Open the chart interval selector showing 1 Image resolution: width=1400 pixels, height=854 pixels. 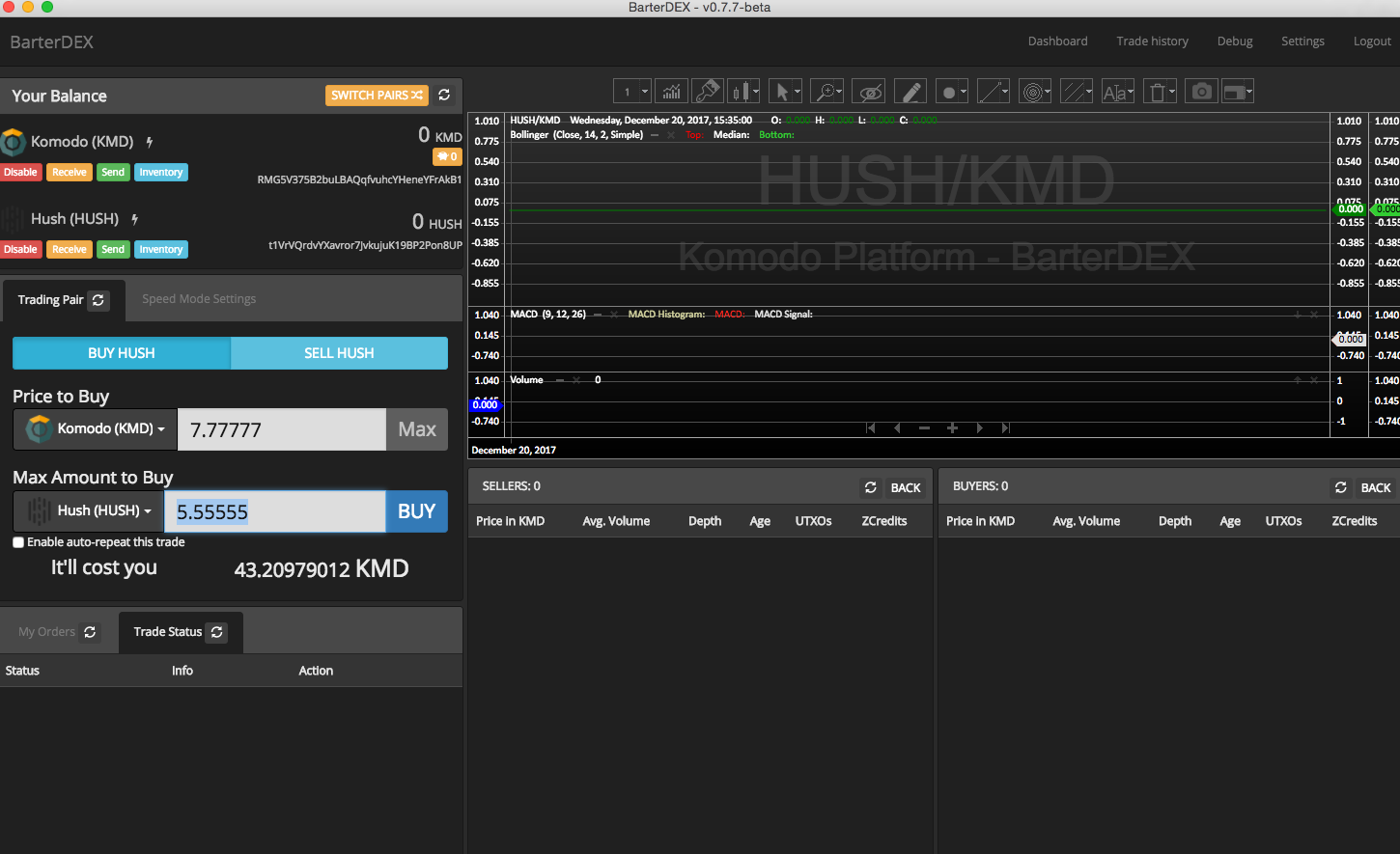pos(632,92)
